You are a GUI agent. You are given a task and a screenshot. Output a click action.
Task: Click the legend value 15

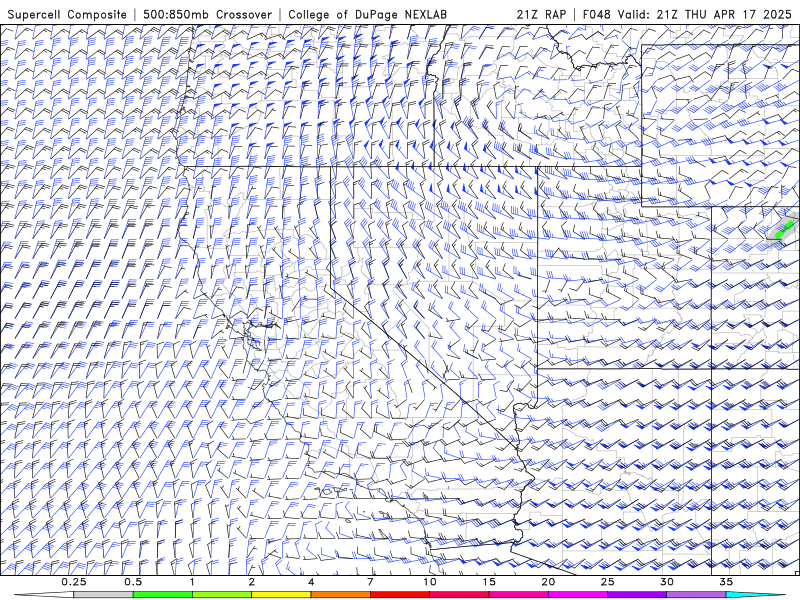(489, 582)
